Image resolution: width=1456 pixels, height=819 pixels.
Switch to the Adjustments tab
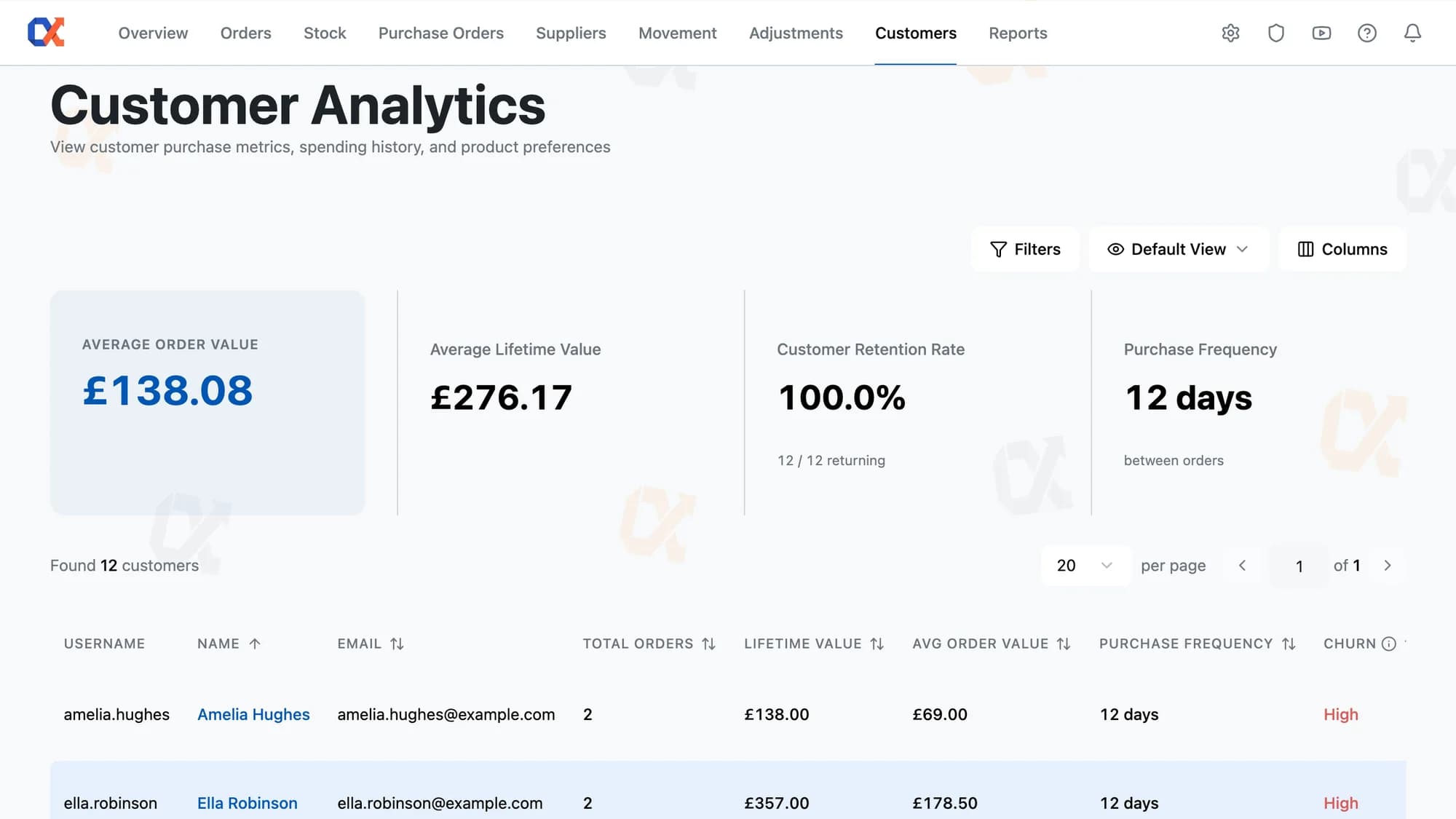click(796, 33)
